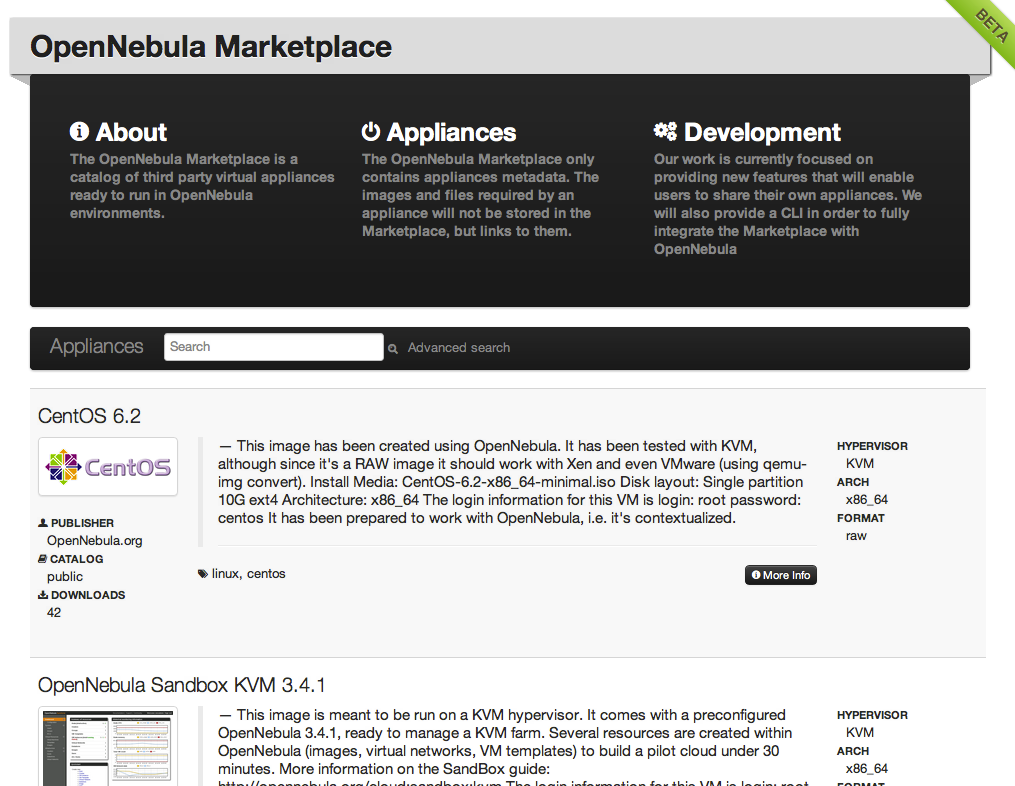Screen dimensions: 1015x786
Task: Click Sandbox arch value x86_64
Action: [x=867, y=769]
